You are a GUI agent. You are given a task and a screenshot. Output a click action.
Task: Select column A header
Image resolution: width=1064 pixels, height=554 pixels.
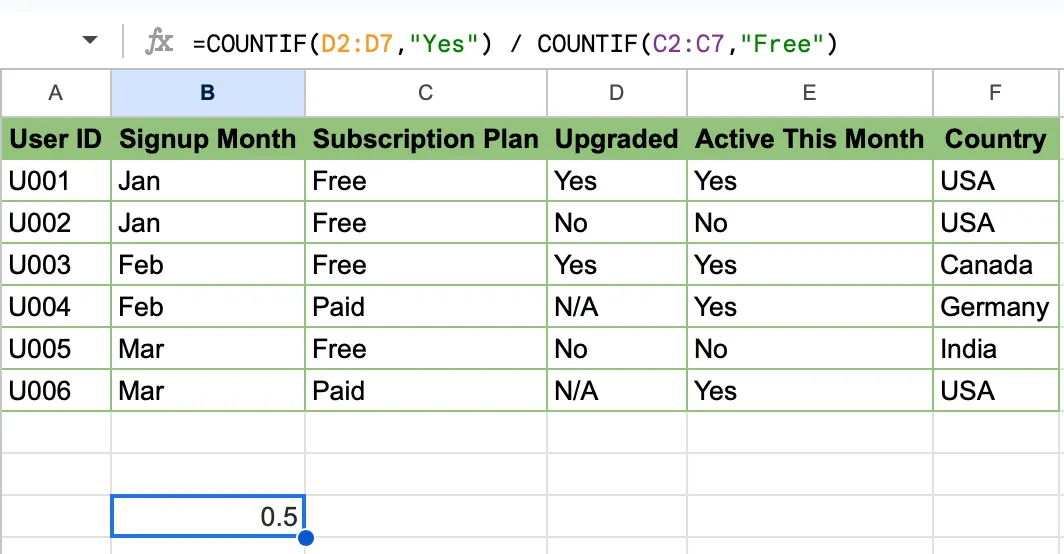[56, 93]
